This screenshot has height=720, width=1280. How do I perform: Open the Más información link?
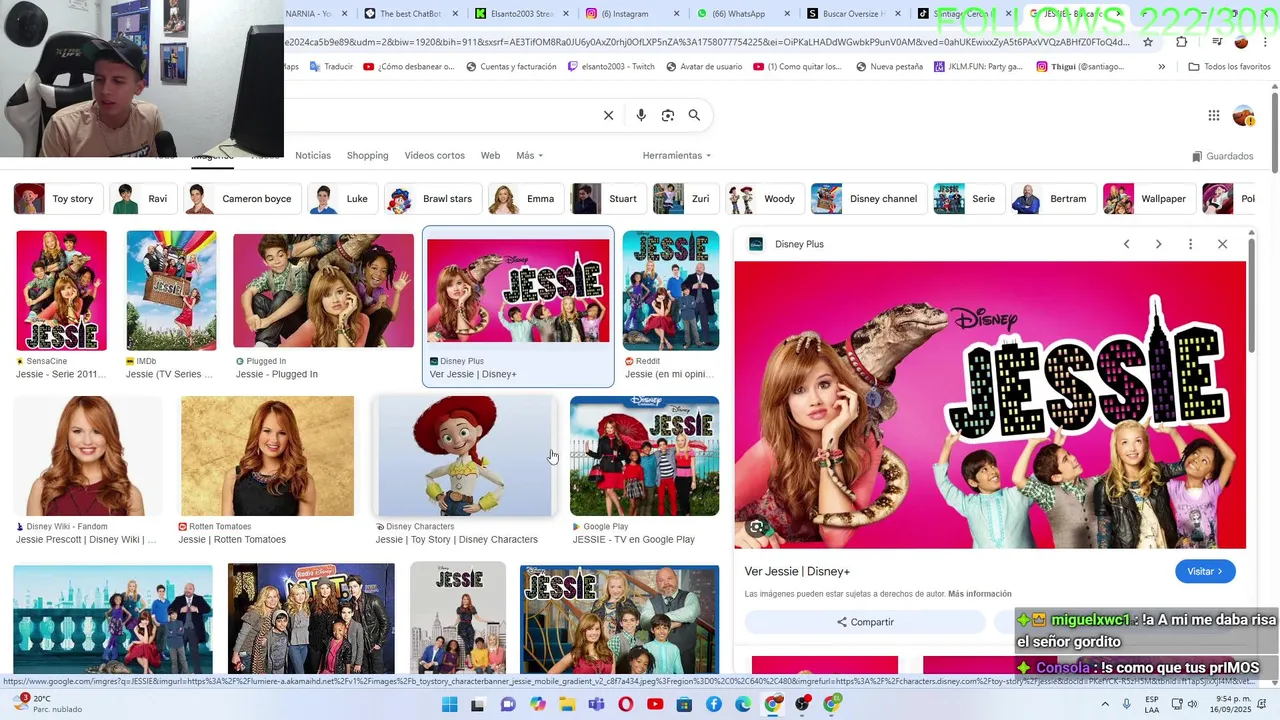tap(979, 594)
